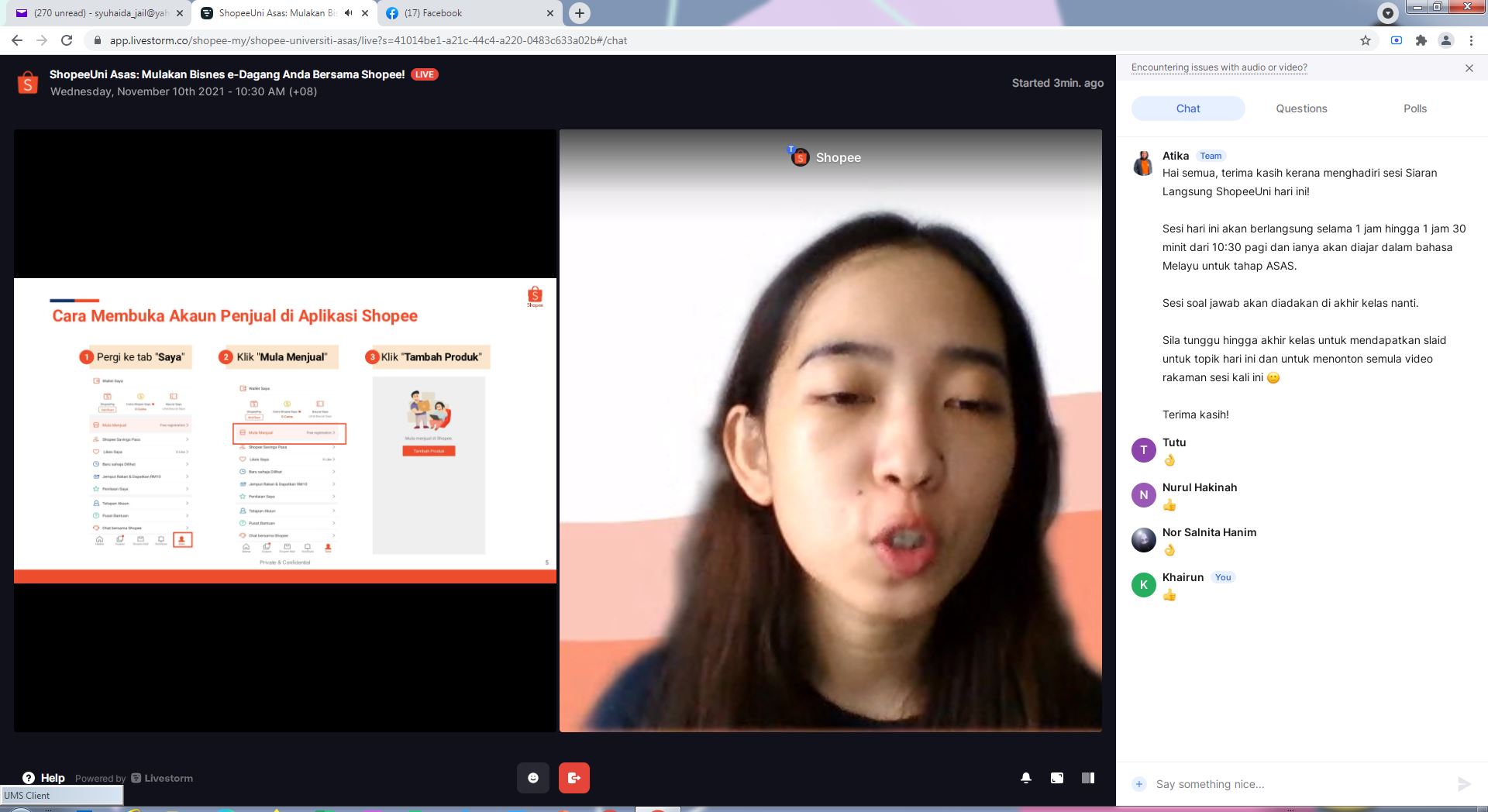Viewport: 1488px width, 812px height.
Task: Toggle the sidebar panel layout icon
Action: coord(1088,778)
